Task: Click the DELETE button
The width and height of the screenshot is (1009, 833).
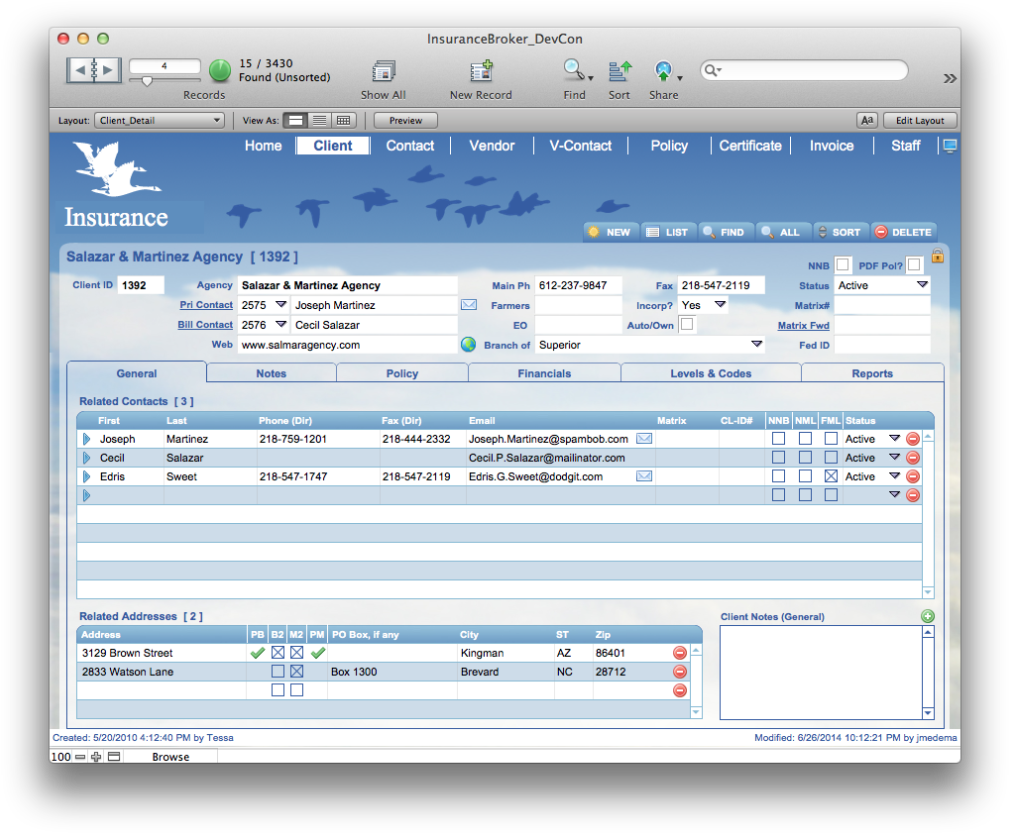Action: (x=904, y=232)
